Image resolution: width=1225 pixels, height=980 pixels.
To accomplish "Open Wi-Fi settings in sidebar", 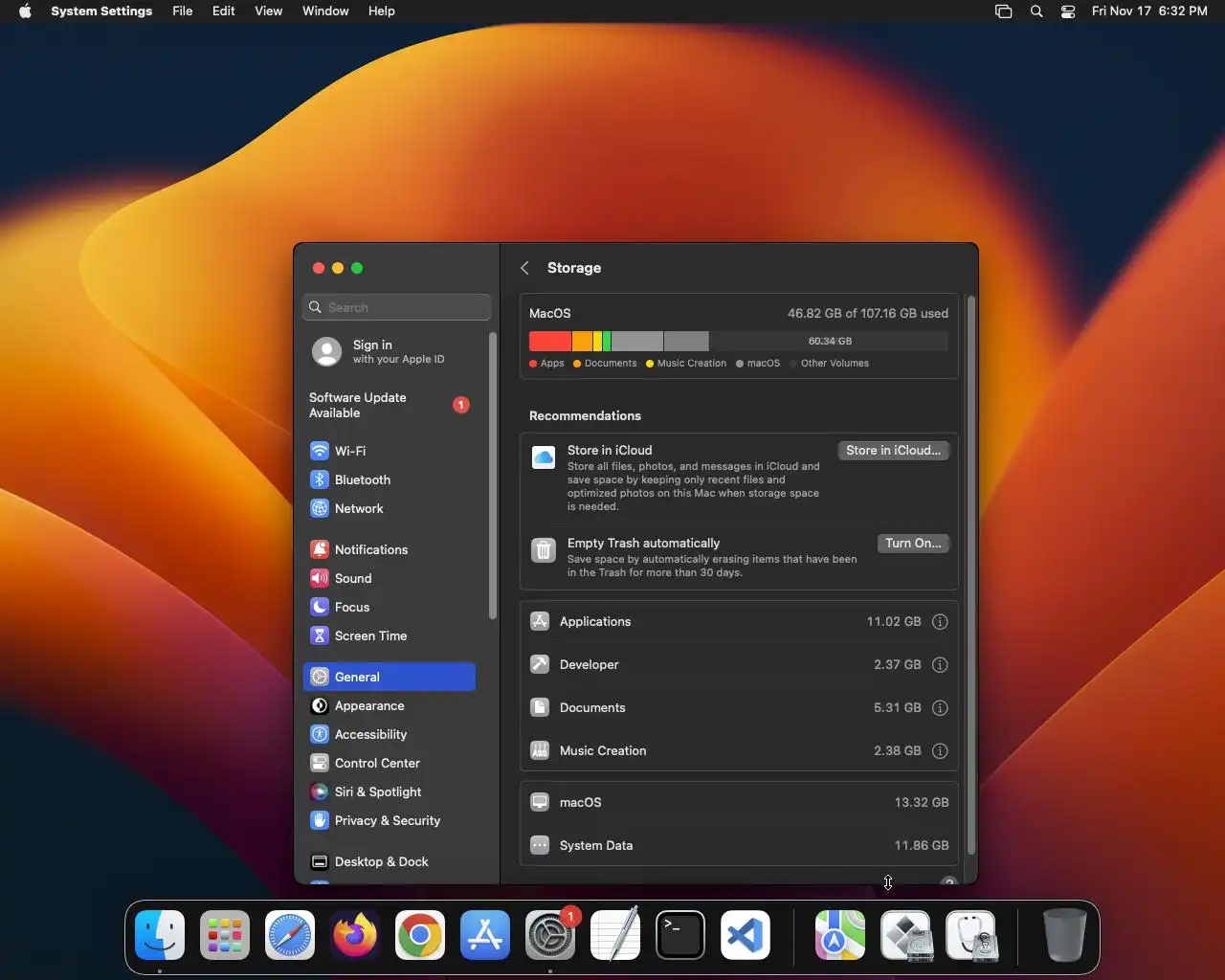I will 390,451.
